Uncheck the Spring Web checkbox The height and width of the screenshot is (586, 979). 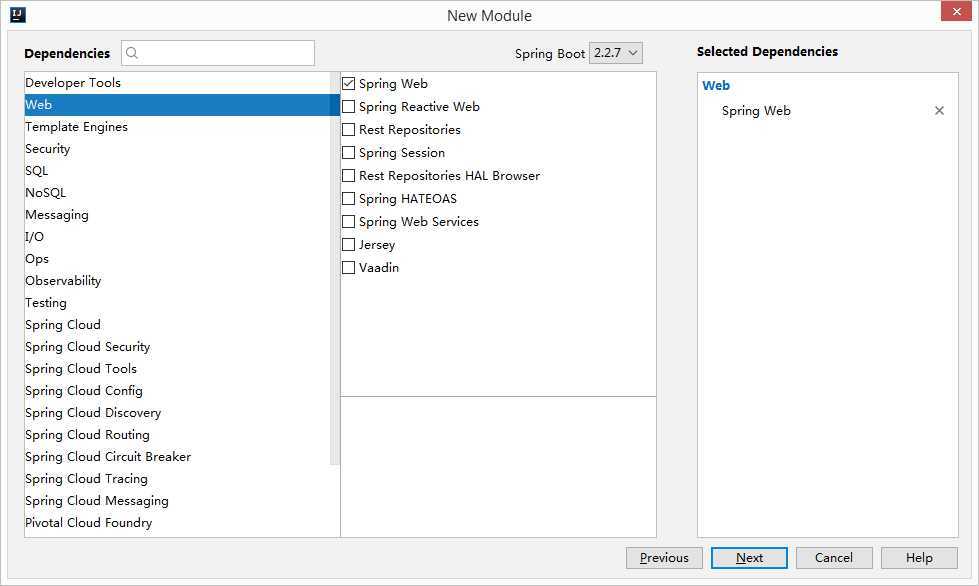[348, 84]
